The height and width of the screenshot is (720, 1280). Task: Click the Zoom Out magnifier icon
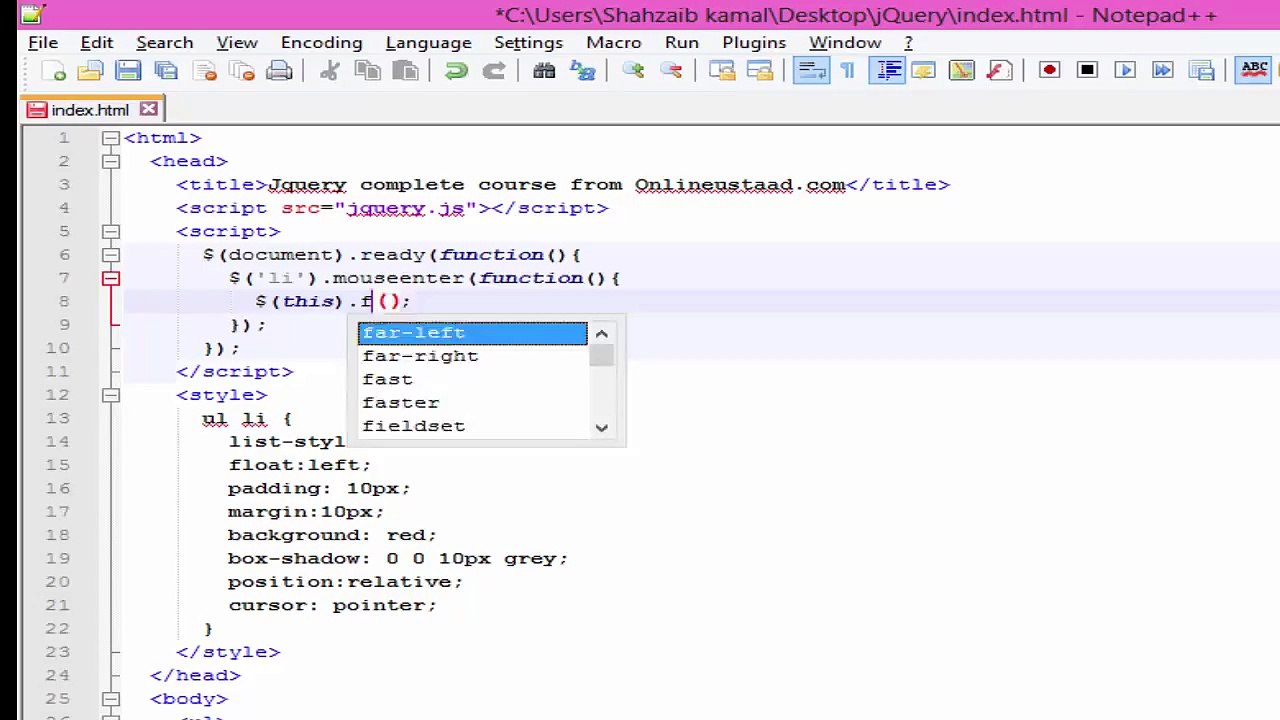tap(671, 70)
